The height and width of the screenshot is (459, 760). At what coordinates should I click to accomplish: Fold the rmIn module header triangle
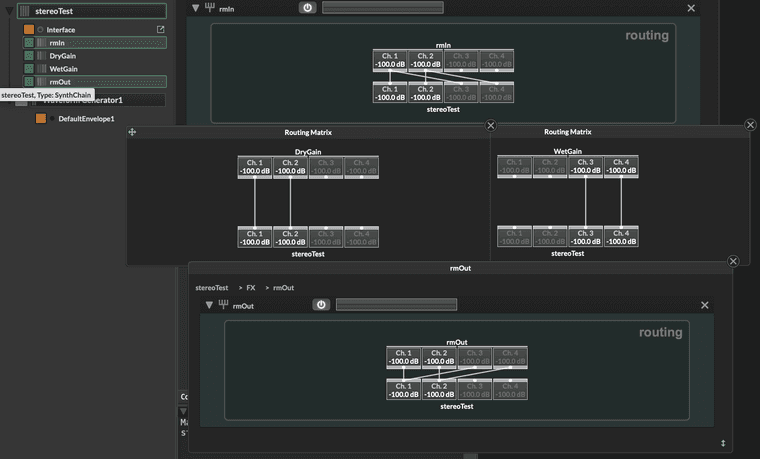195,8
